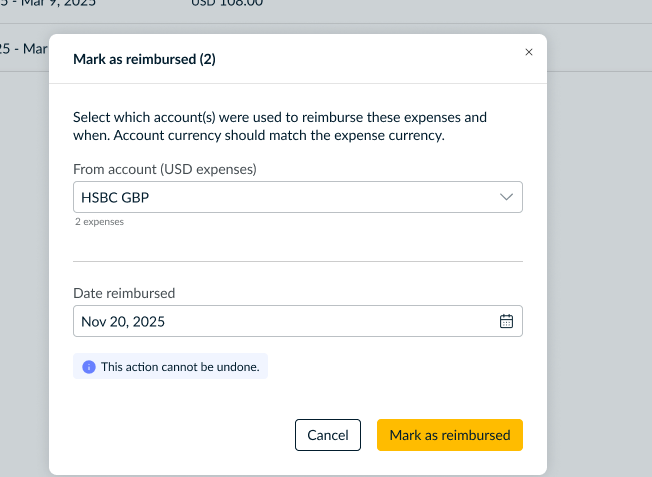Select the USD 108.00 amount behind dialog
The image size is (652, 477).
click(x=227, y=3)
